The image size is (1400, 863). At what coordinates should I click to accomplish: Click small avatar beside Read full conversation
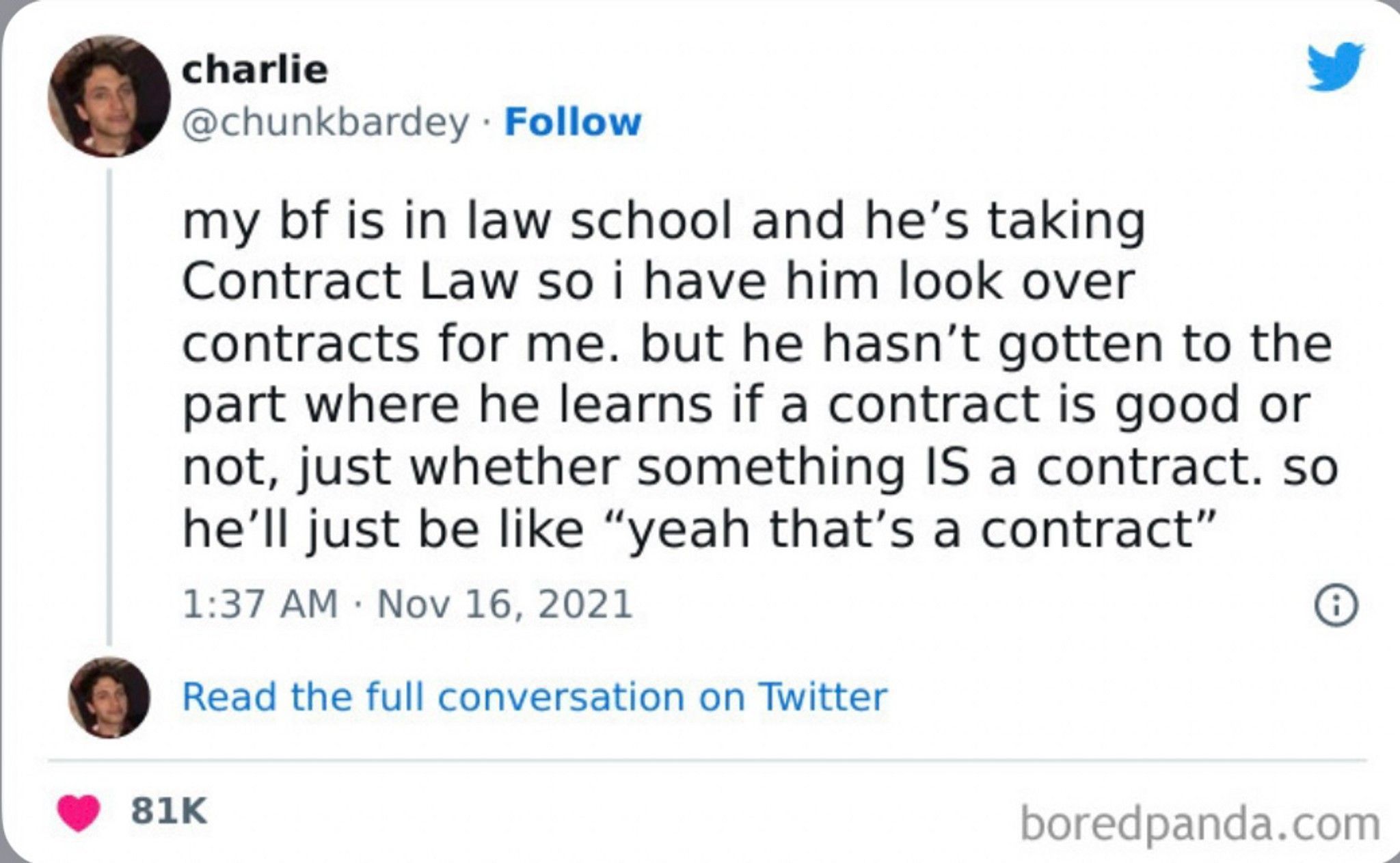[109, 698]
